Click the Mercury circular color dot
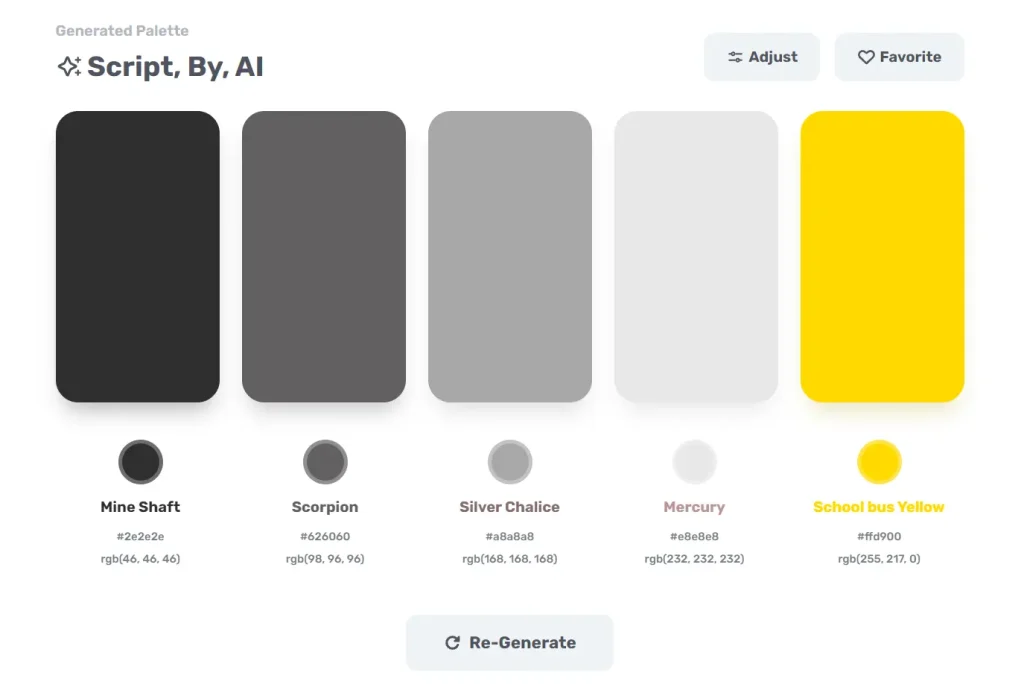 (x=694, y=462)
